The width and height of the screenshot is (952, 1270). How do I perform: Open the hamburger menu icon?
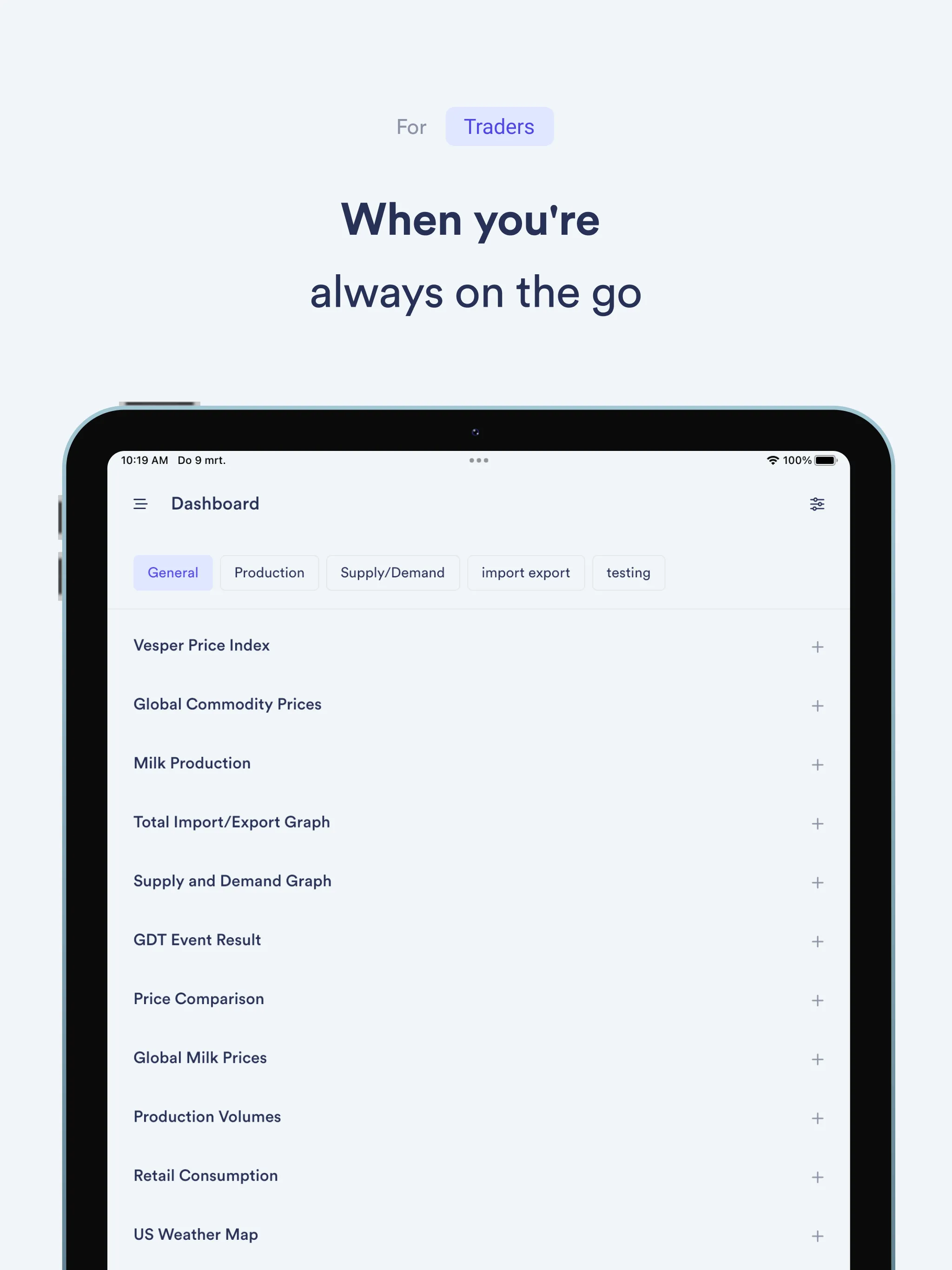140,504
